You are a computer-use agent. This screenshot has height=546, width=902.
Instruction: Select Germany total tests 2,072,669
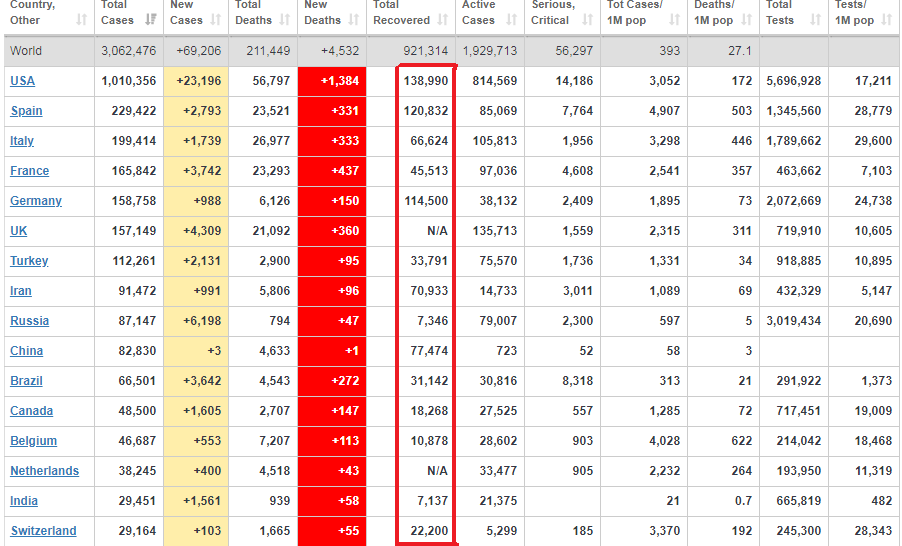tap(793, 201)
